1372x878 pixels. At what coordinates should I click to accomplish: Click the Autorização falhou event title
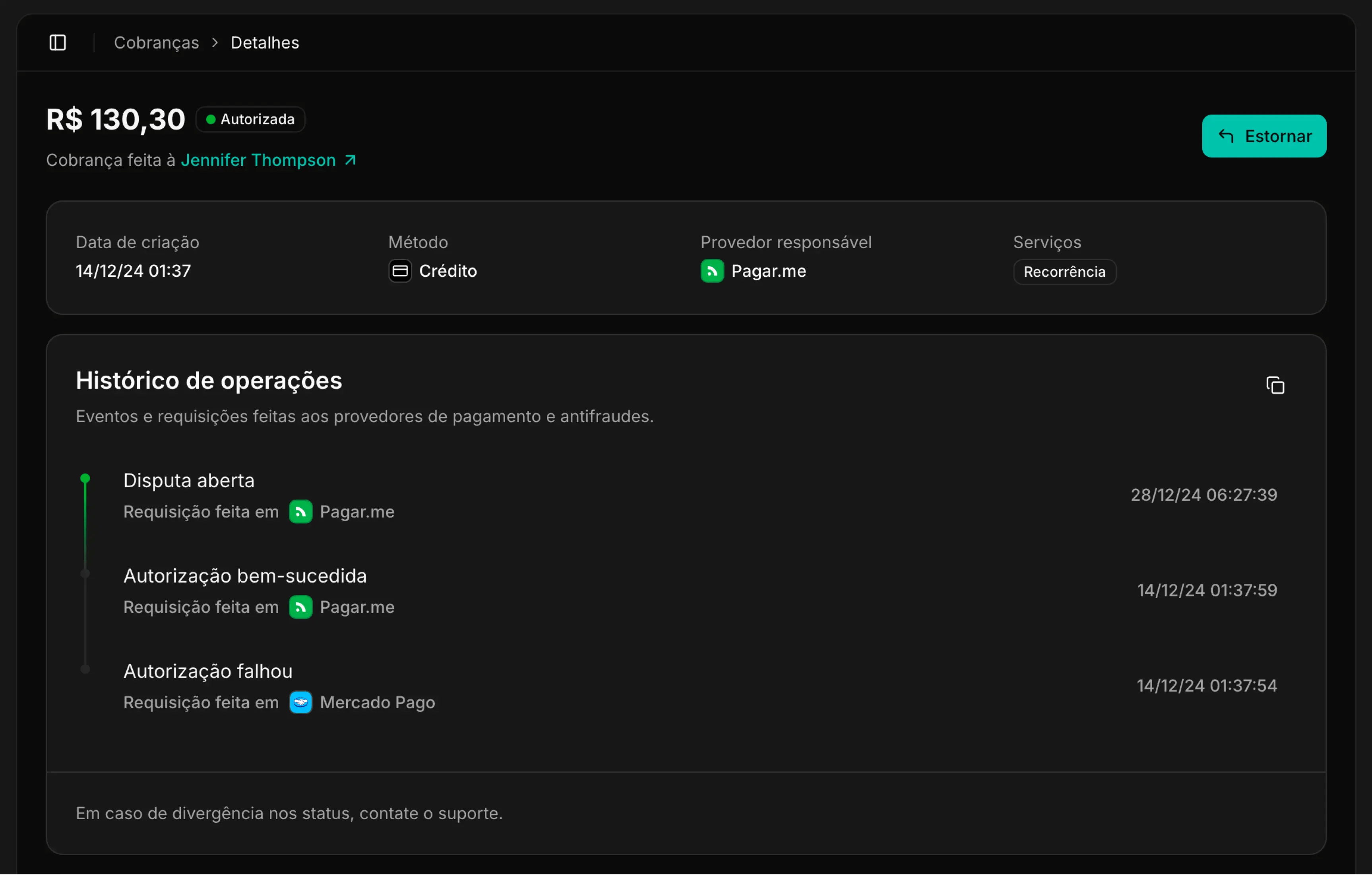208,671
